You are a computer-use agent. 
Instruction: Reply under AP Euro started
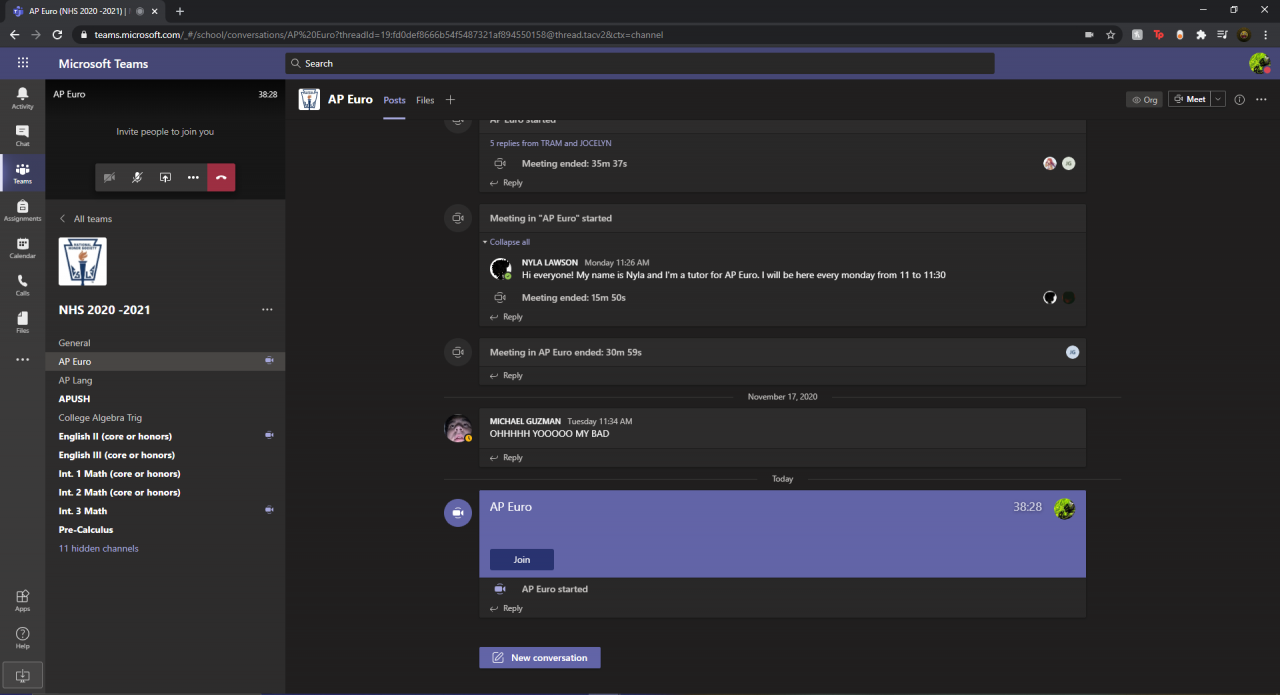click(506, 608)
